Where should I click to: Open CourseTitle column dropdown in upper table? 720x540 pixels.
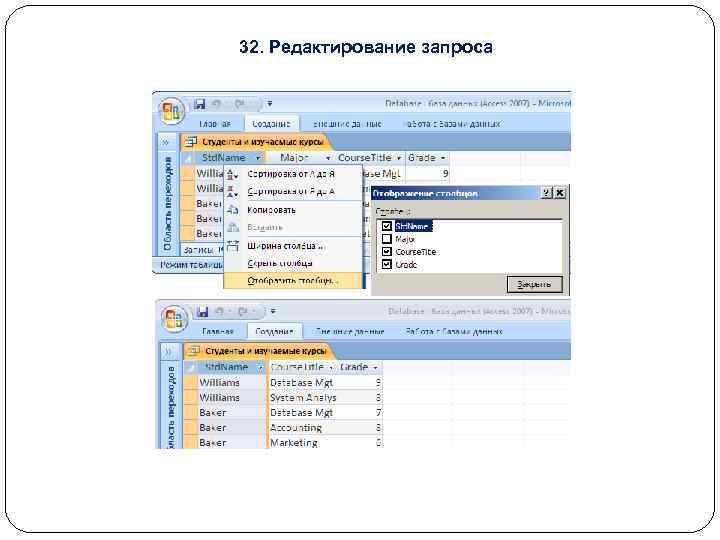pos(399,158)
